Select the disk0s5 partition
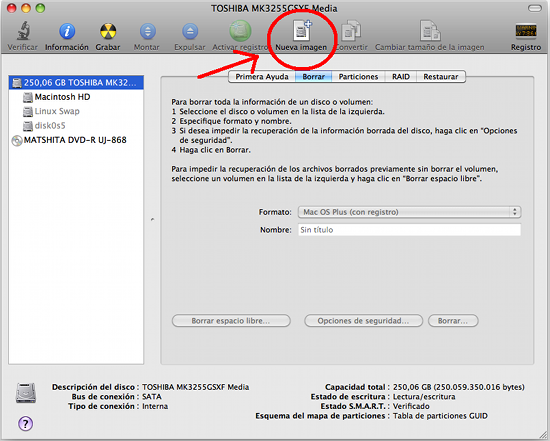 coord(76,126)
